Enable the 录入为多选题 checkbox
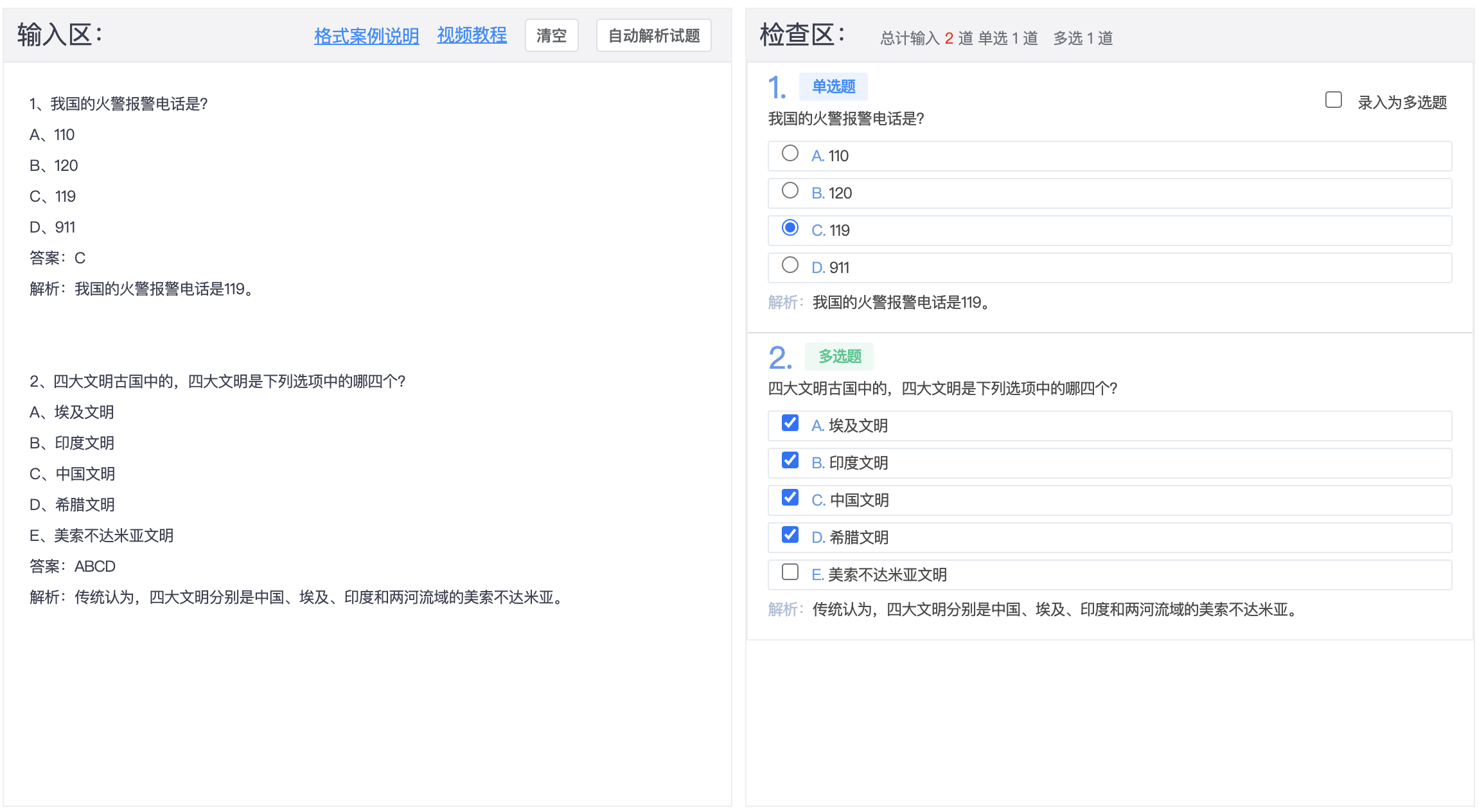1484x812 pixels. (1333, 100)
